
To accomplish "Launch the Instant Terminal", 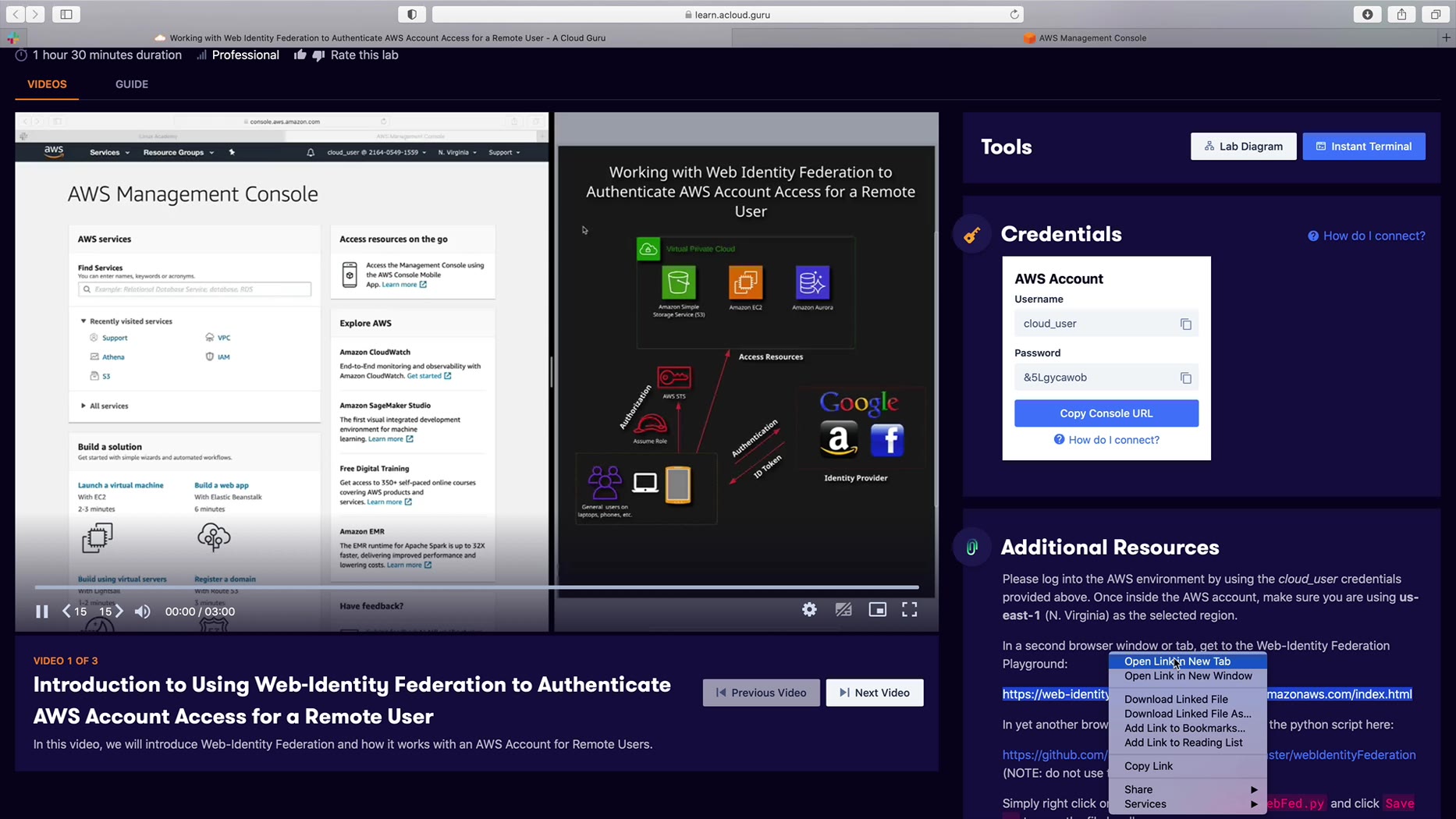I will (1364, 147).
